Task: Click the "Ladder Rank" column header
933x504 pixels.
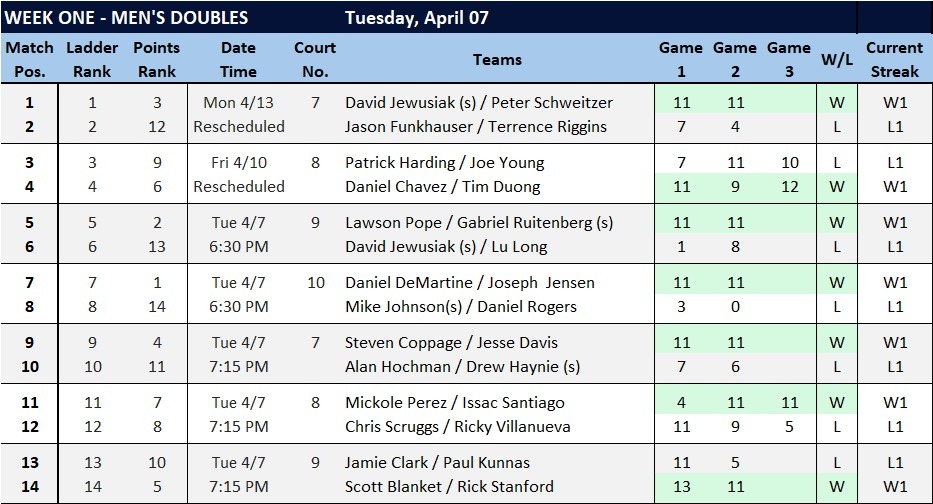Action: [92, 60]
